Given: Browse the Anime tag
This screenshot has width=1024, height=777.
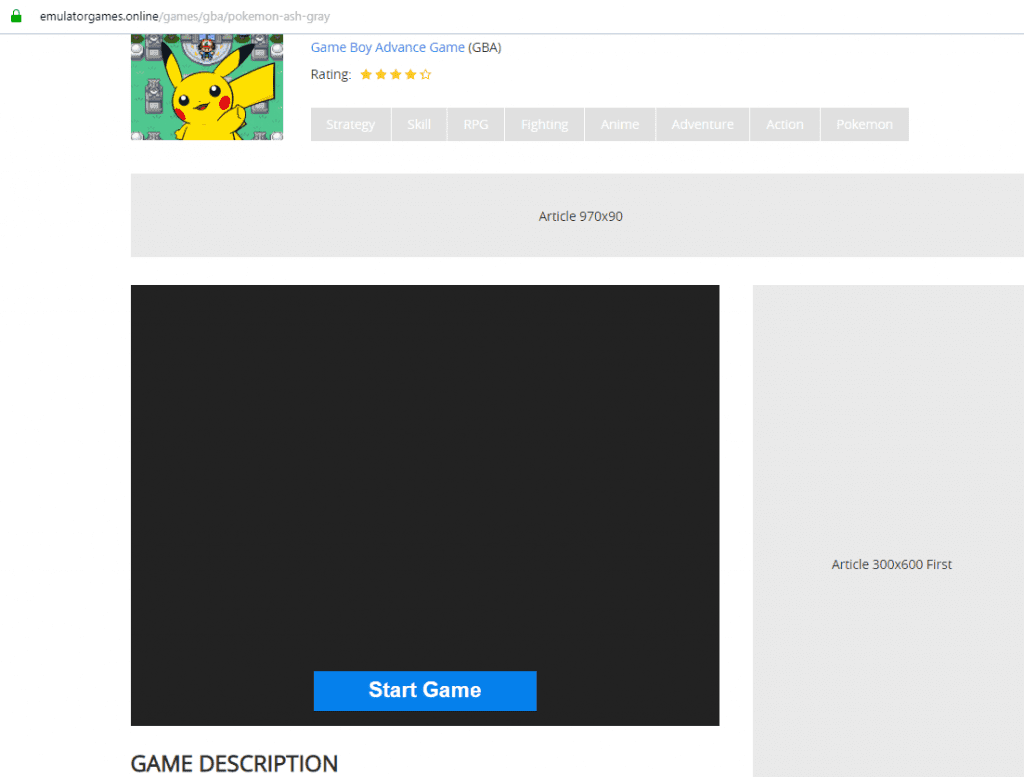Looking at the screenshot, I should [619, 124].
